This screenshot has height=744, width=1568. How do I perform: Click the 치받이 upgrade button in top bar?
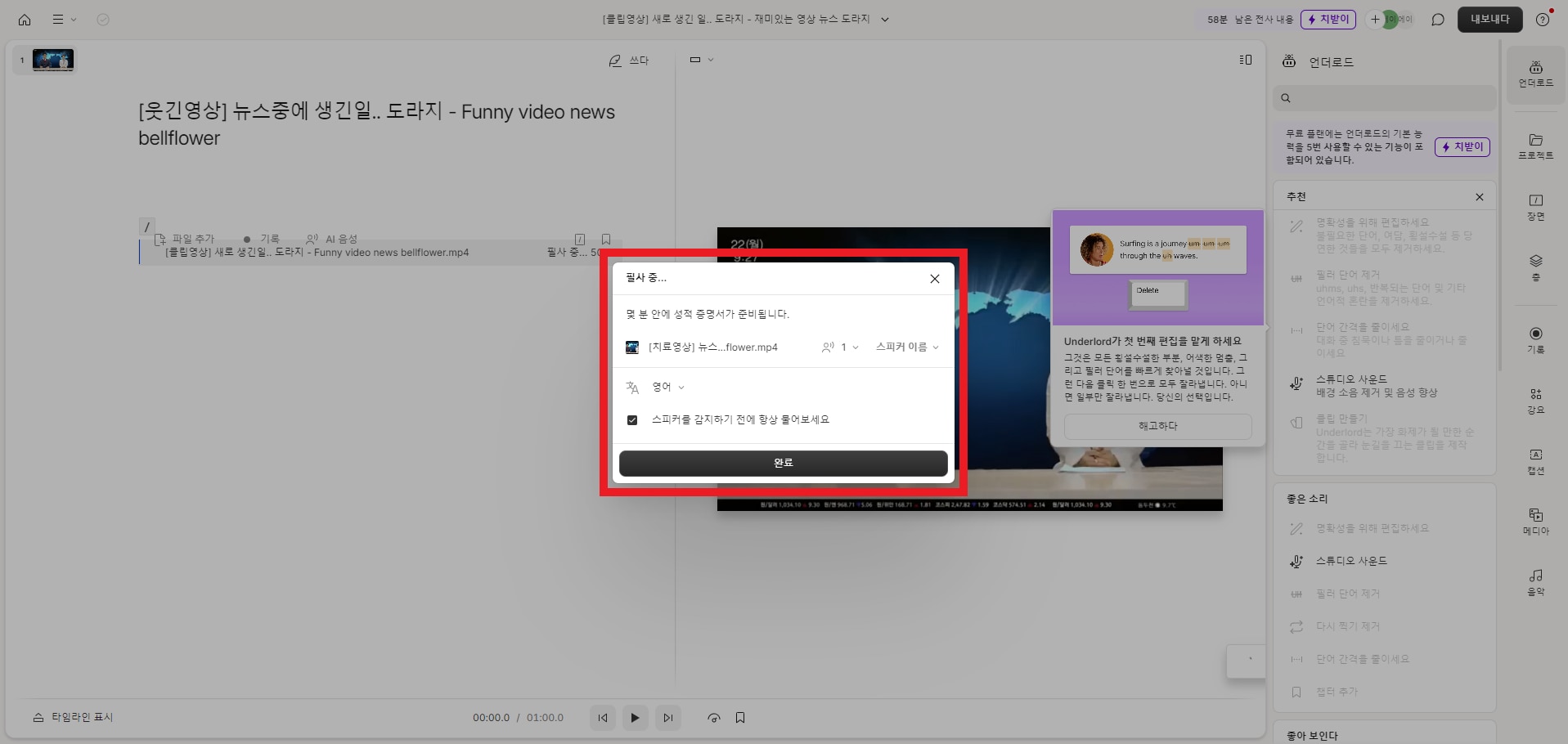[x=1328, y=20]
